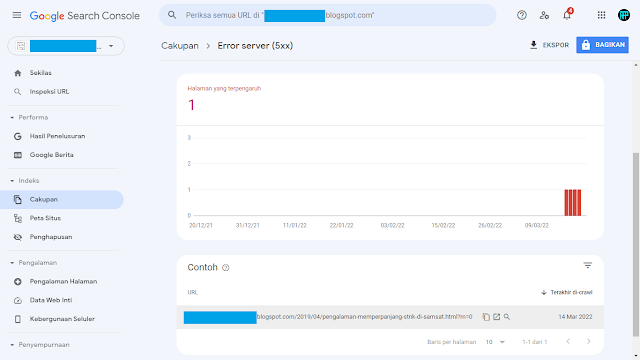Open example URL in new tab icon

click(x=496, y=317)
